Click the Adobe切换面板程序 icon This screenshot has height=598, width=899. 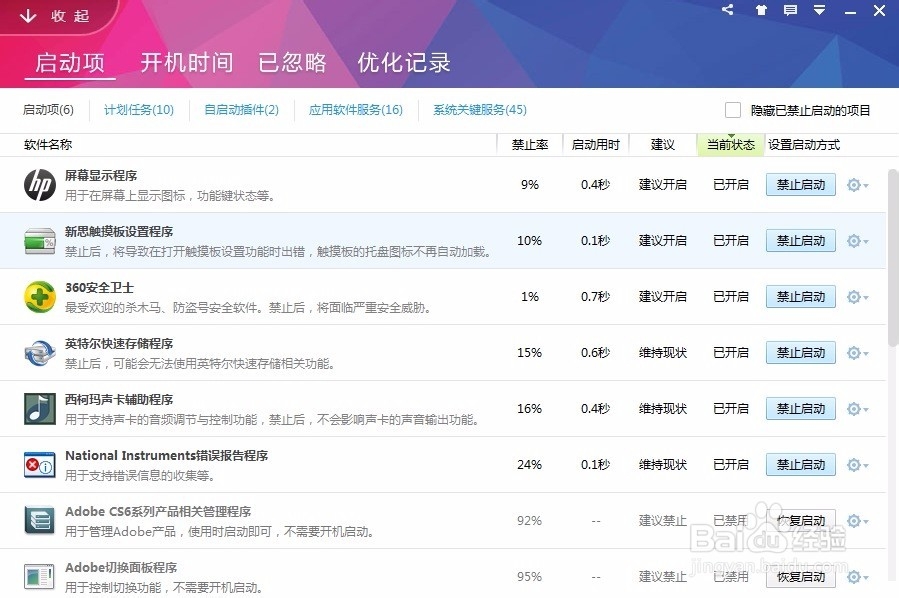pos(40,577)
